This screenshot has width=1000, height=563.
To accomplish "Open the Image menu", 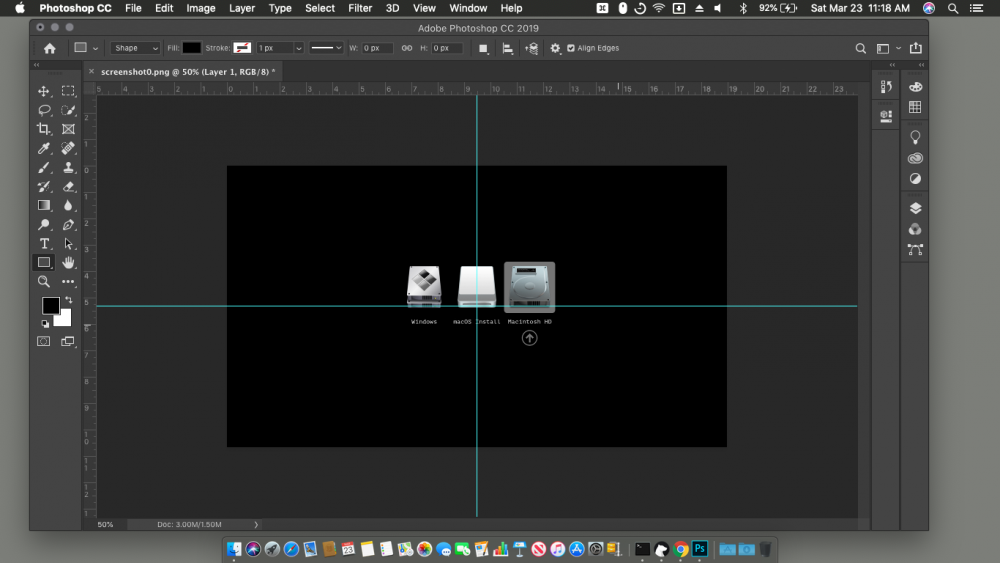I will [x=200, y=8].
